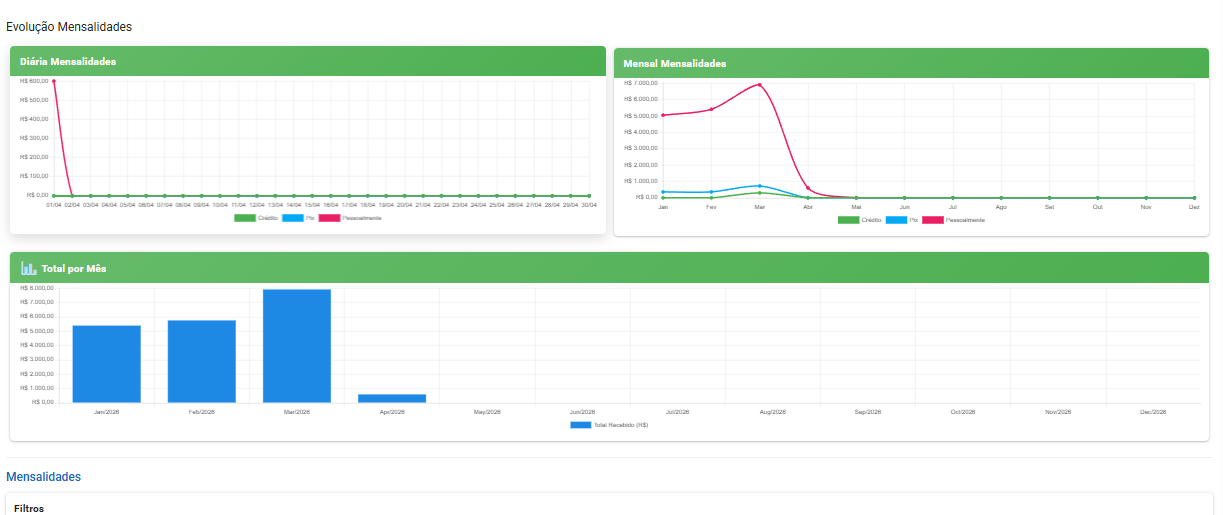Viewport: 1223px width, 515px height.
Task: Hide Pessoalmente series in Diária Mensalidades chart
Action: click(x=329, y=217)
